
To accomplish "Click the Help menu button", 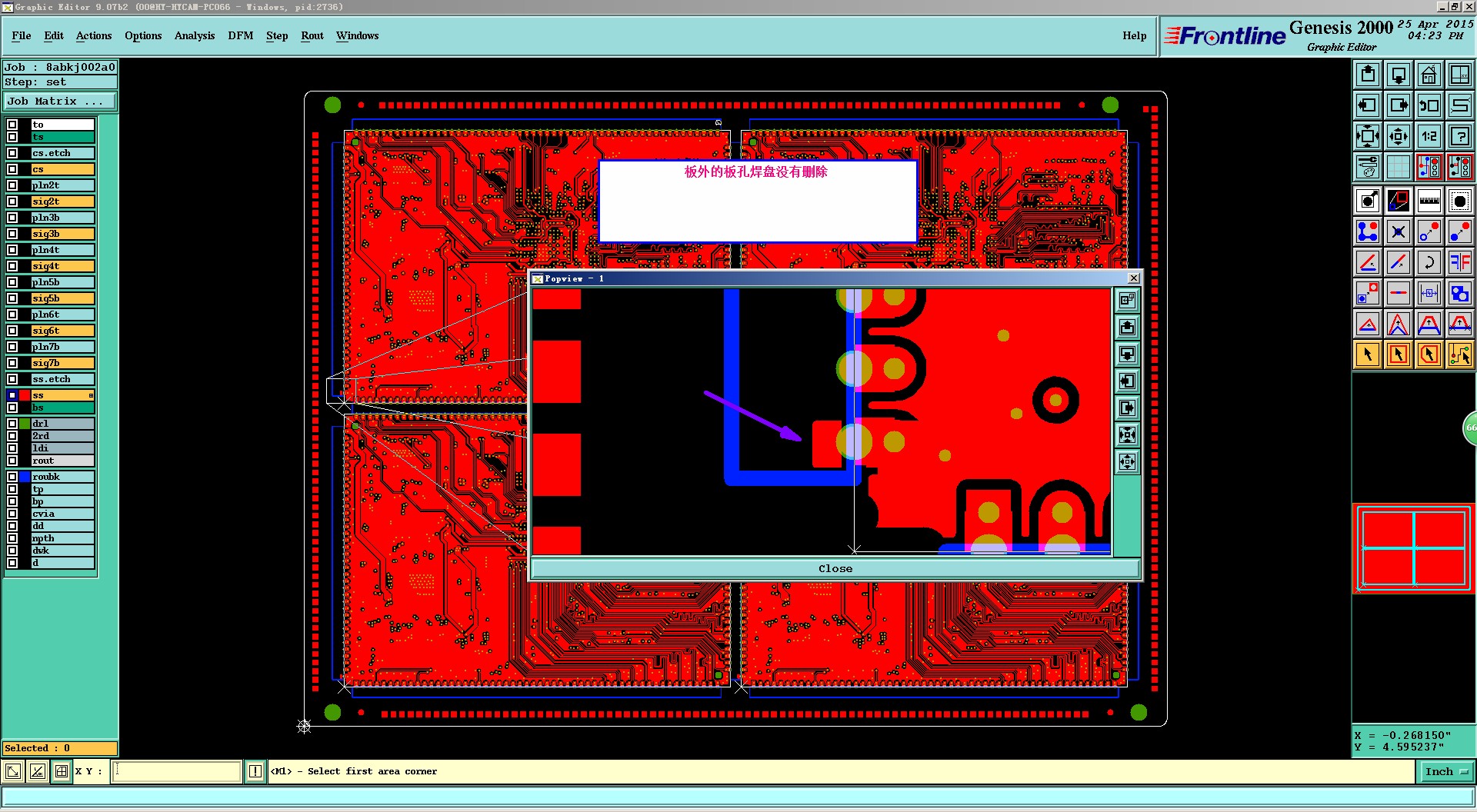I will pyautogui.click(x=1134, y=35).
